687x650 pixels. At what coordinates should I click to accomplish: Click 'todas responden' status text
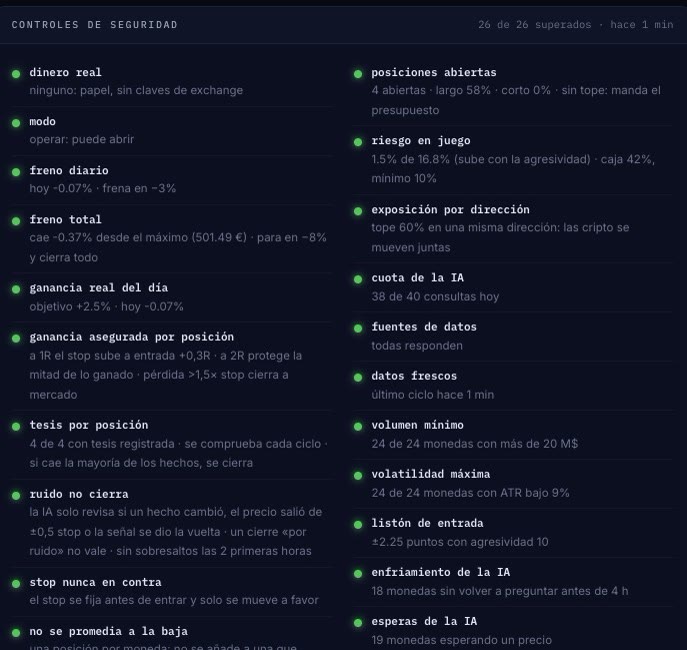click(417, 346)
